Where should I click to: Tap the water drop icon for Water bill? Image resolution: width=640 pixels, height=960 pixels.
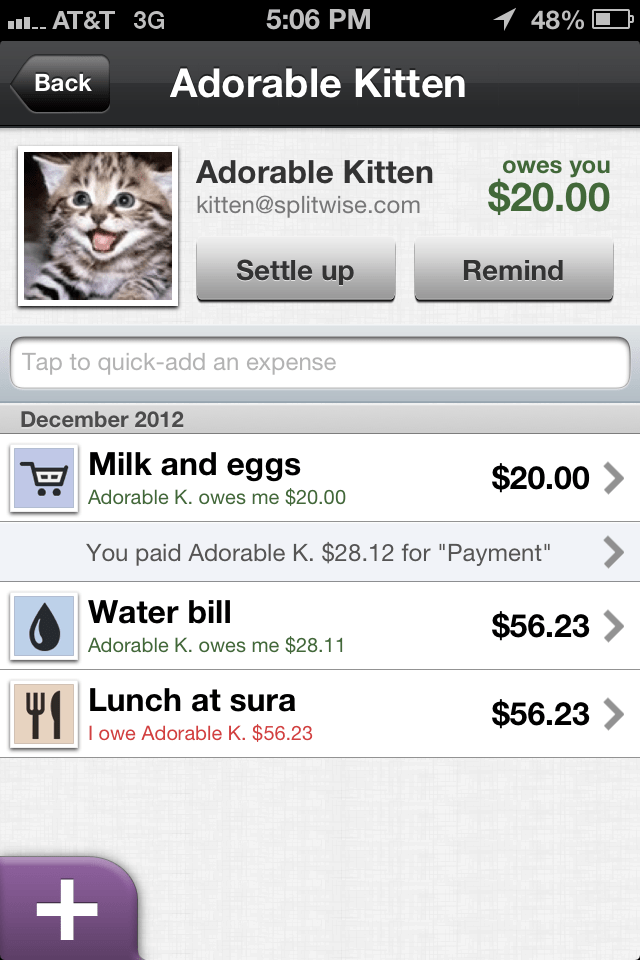tap(44, 626)
